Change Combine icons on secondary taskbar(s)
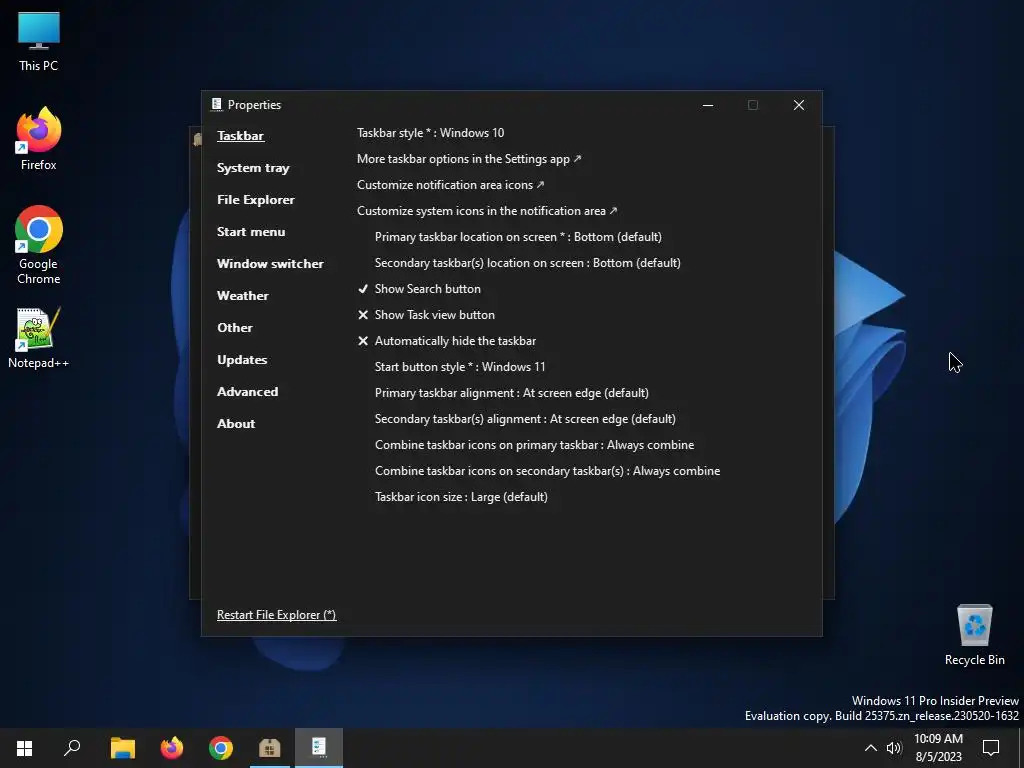The width and height of the screenshot is (1024, 768). (x=547, y=471)
